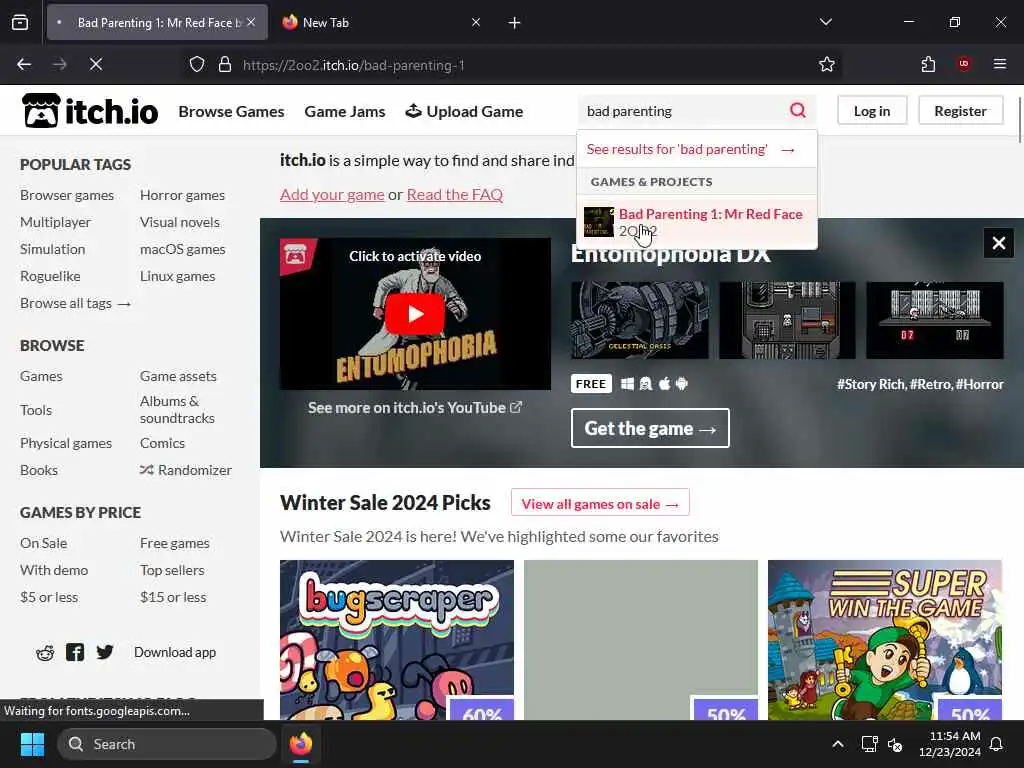This screenshot has height=768, width=1024.
Task: Click Add your game link
Action: click(332, 195)
